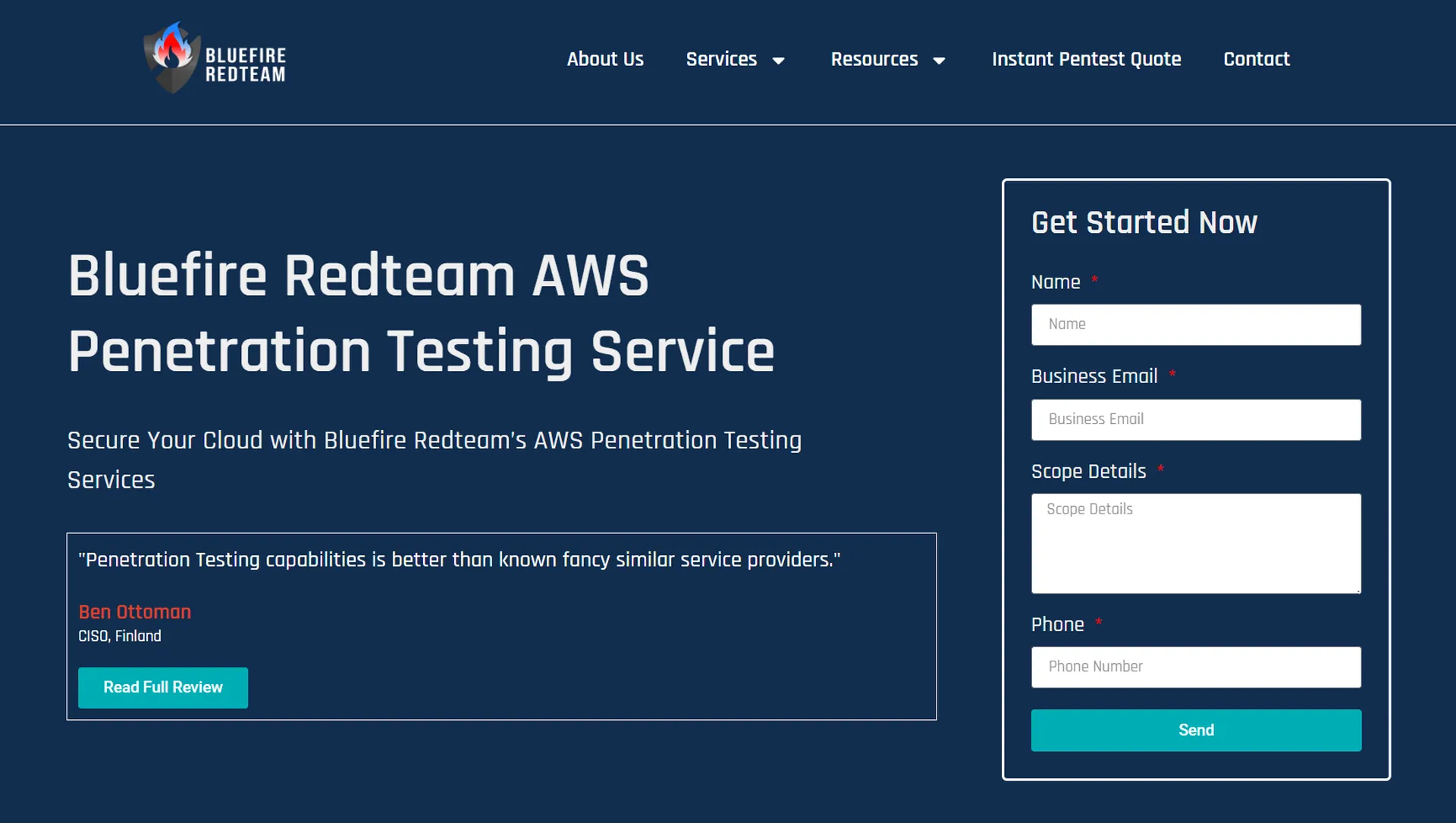The width and height of the screenshot is (1456, 823).
Task: Click the Ben Ottoman reviewer name
Action: point(135,612)
